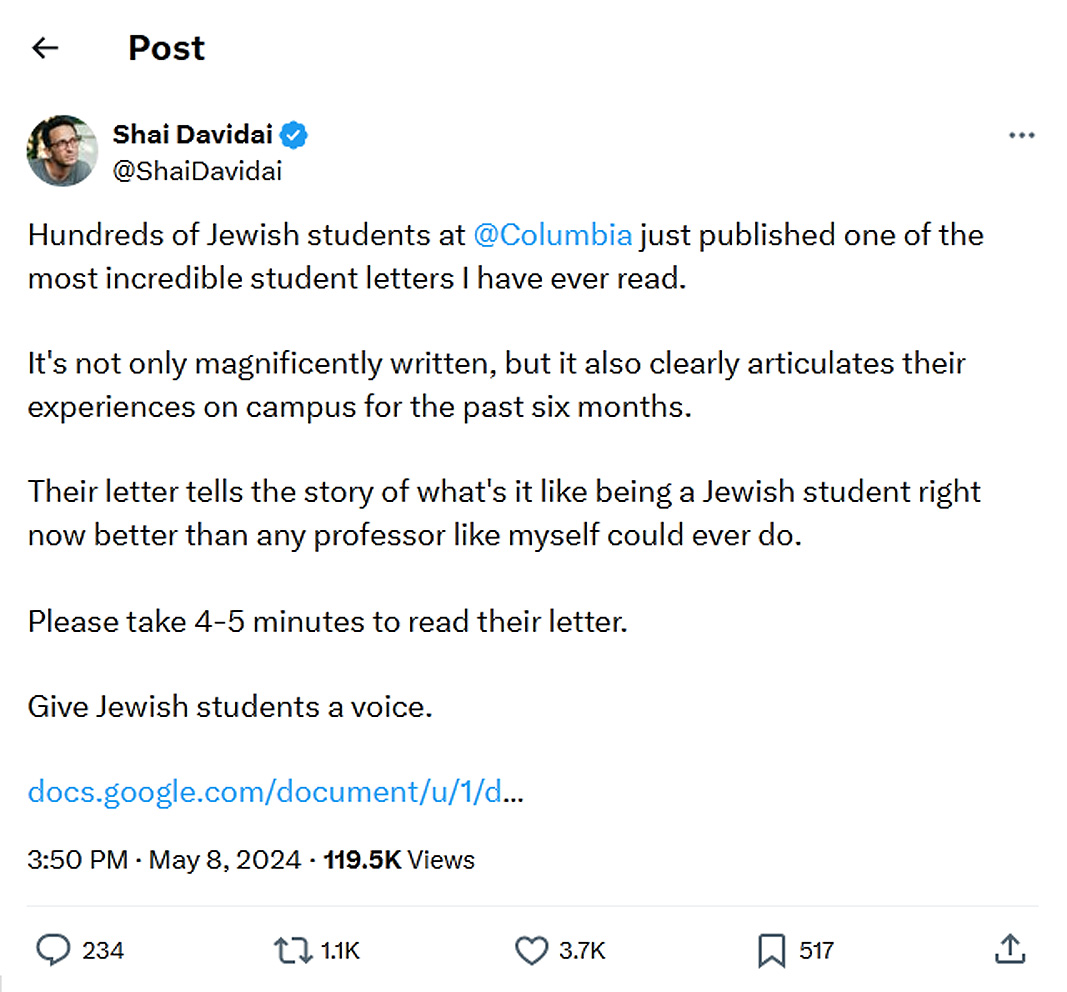Click the "Give Jewish students a voice" text
1067x992 pixels.
pyautogui.click(x=230, y=706)
